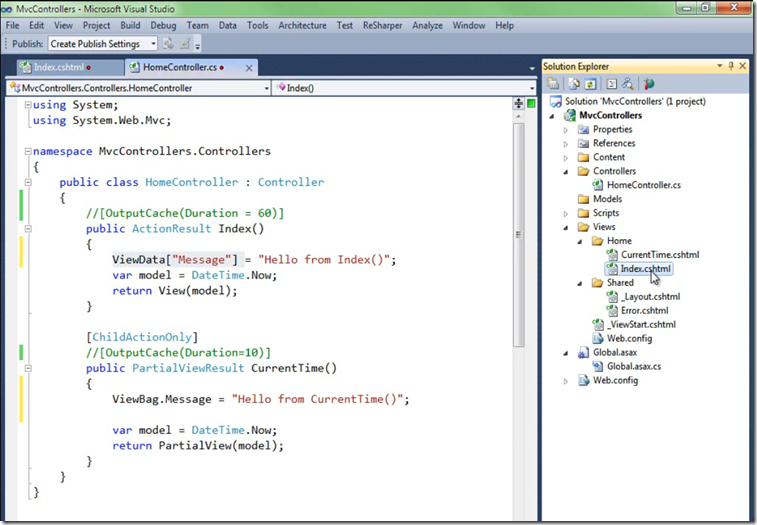757x525 pixels.
Task: Expand the Scripts folder
Action: pyautogui.click(x=566, y=213)
